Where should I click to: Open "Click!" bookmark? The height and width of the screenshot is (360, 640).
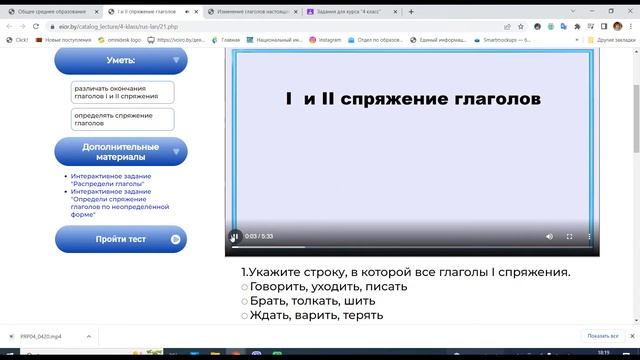[x=17, y=40]
